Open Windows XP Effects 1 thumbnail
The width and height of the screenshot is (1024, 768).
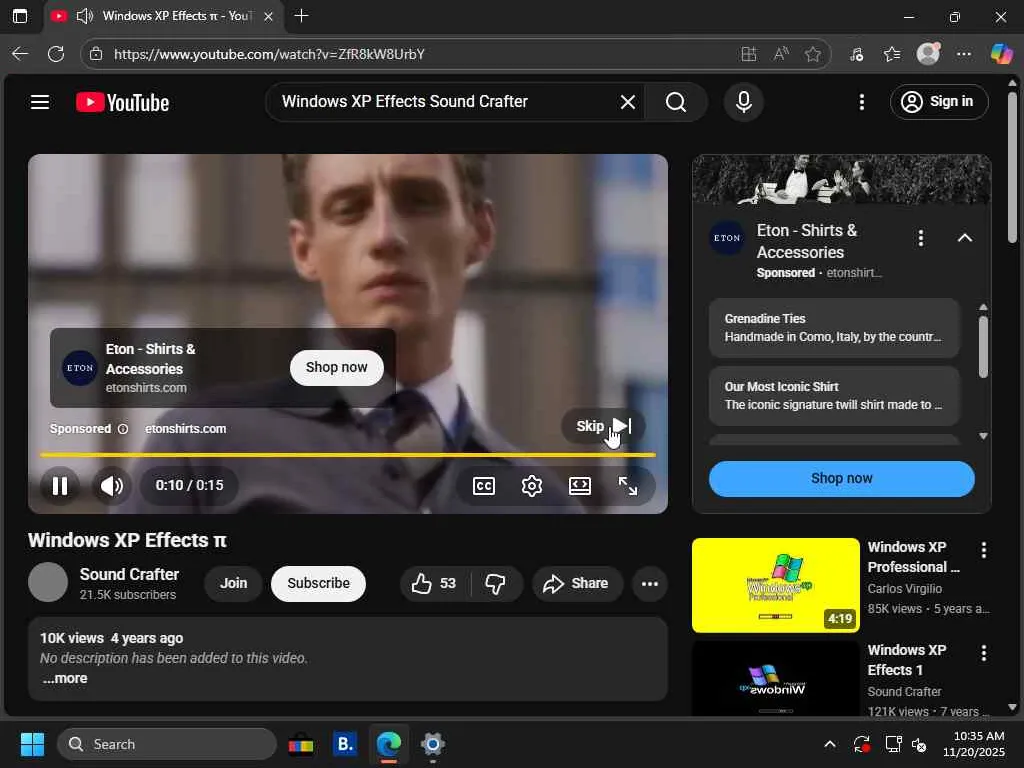(775, 679)
